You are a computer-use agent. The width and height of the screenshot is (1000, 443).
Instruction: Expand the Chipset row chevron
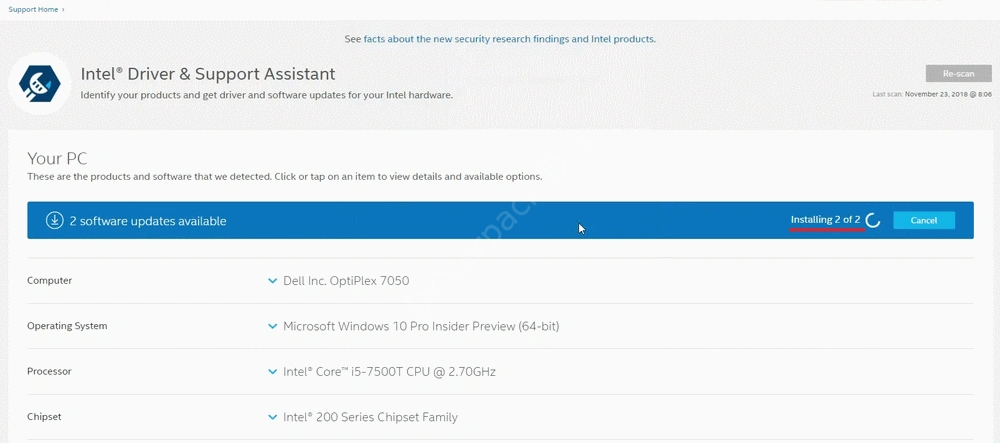click(x=273, y=418)
